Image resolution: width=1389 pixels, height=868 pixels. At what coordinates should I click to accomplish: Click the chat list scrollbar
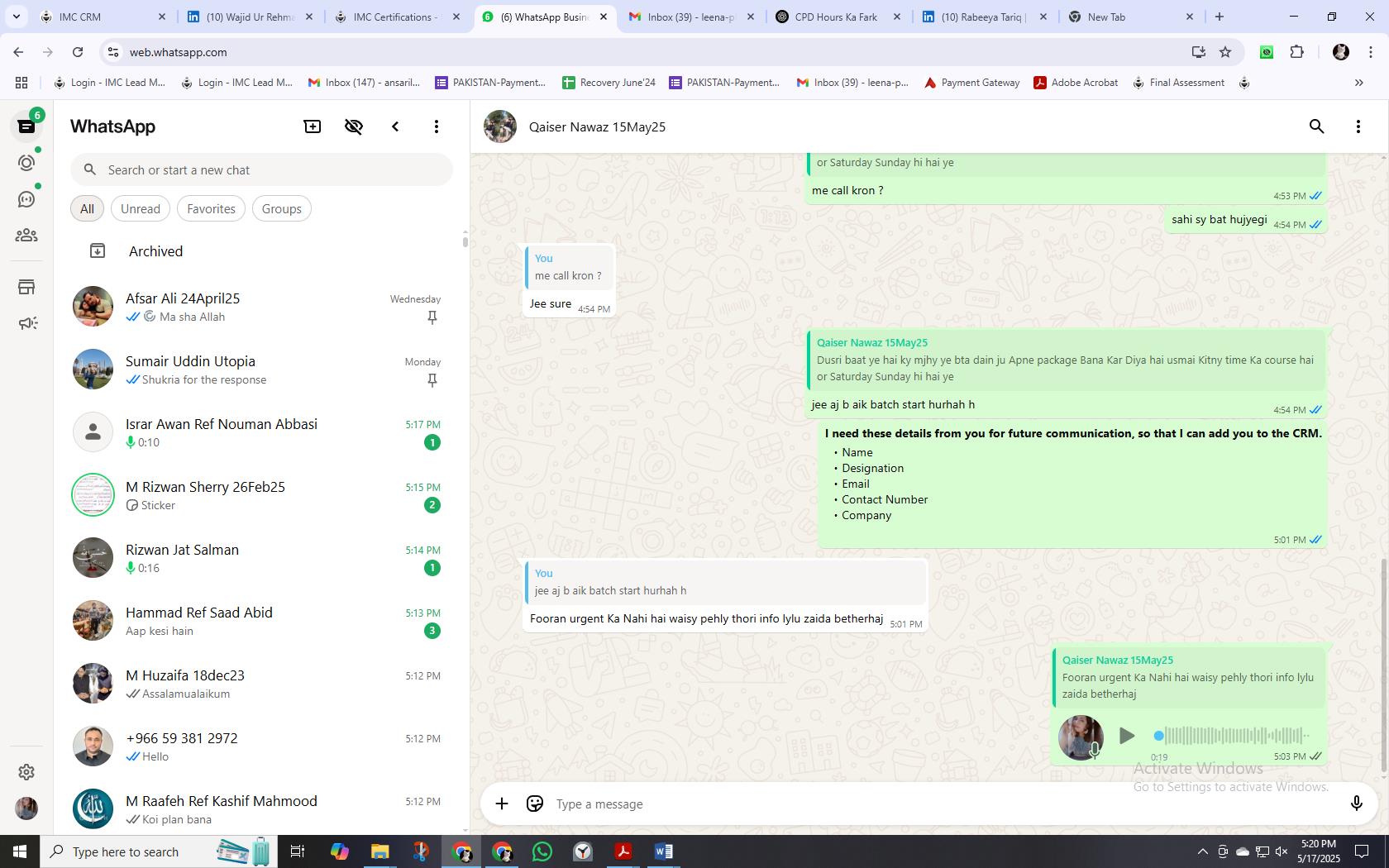pos(465,242)
